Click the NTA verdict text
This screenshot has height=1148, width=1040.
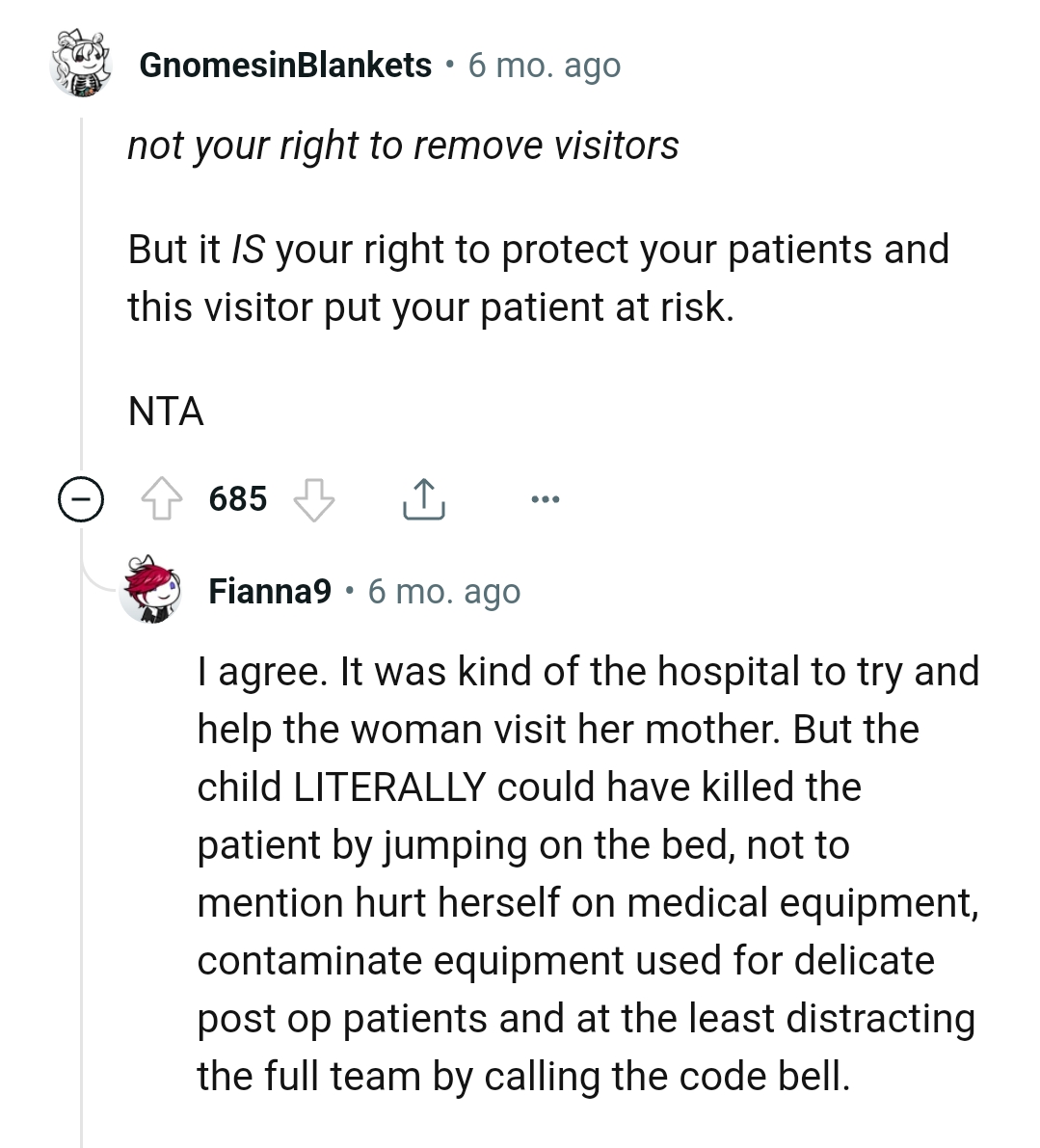166,412
